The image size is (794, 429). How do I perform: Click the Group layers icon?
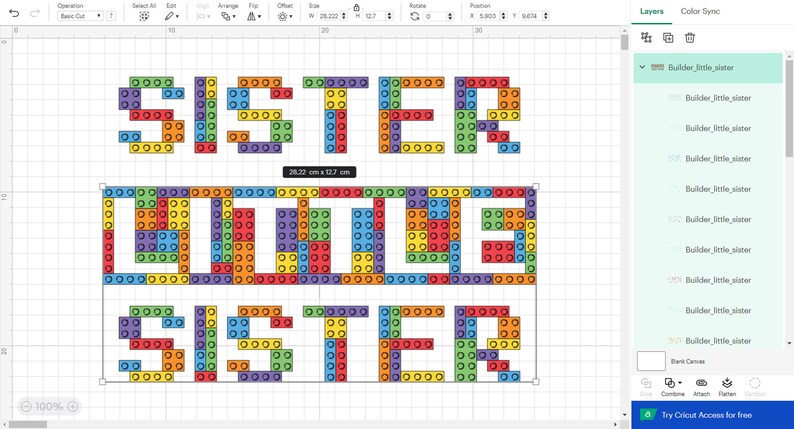[x=646, y=37]
